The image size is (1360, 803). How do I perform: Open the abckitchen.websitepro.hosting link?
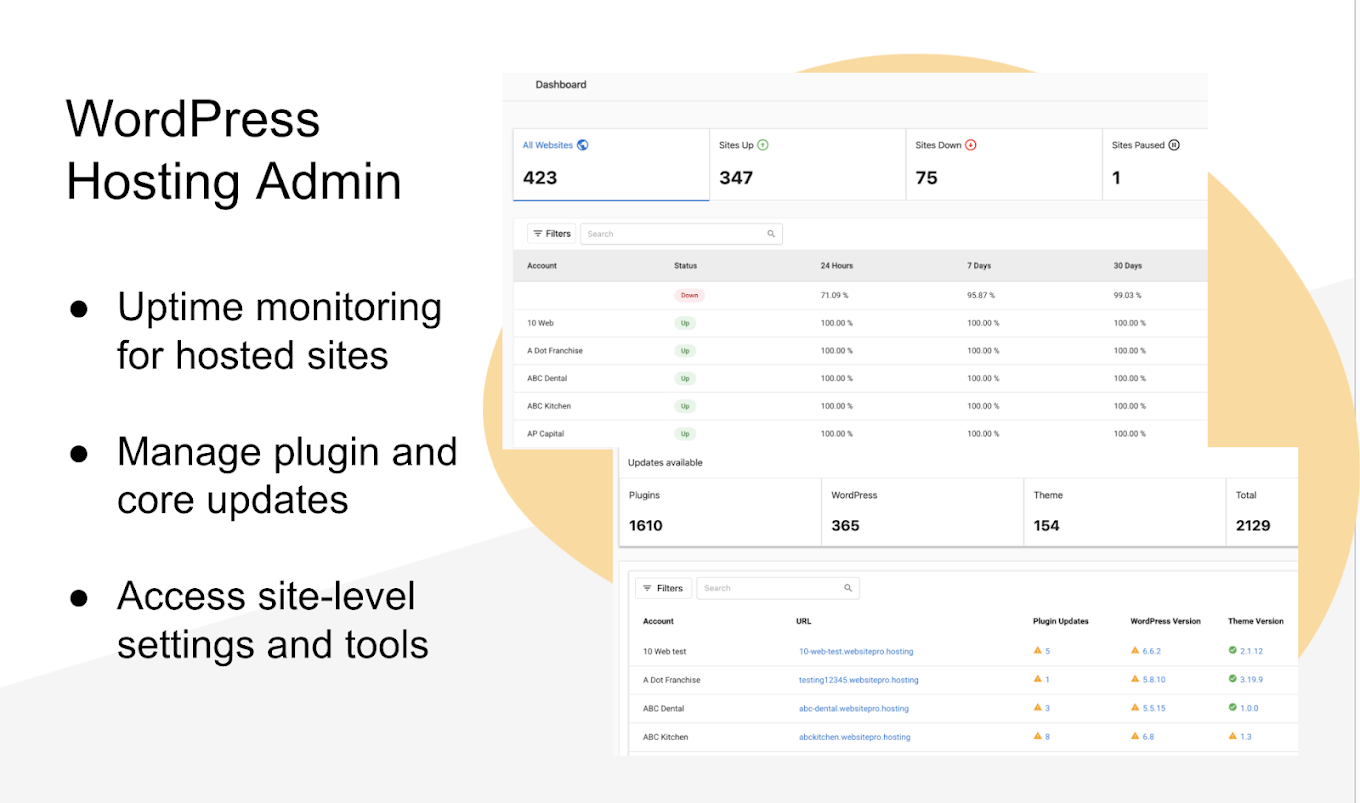[854, 737]
